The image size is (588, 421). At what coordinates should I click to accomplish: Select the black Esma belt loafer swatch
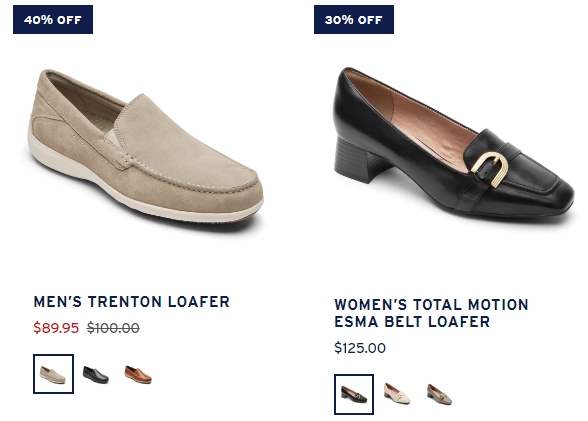[x=354, y=394]
